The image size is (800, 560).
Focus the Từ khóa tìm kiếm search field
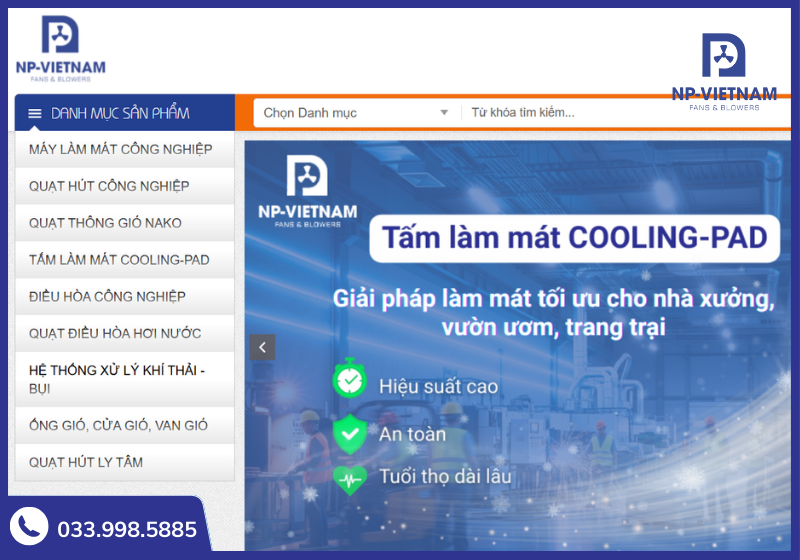click(625, 113)
